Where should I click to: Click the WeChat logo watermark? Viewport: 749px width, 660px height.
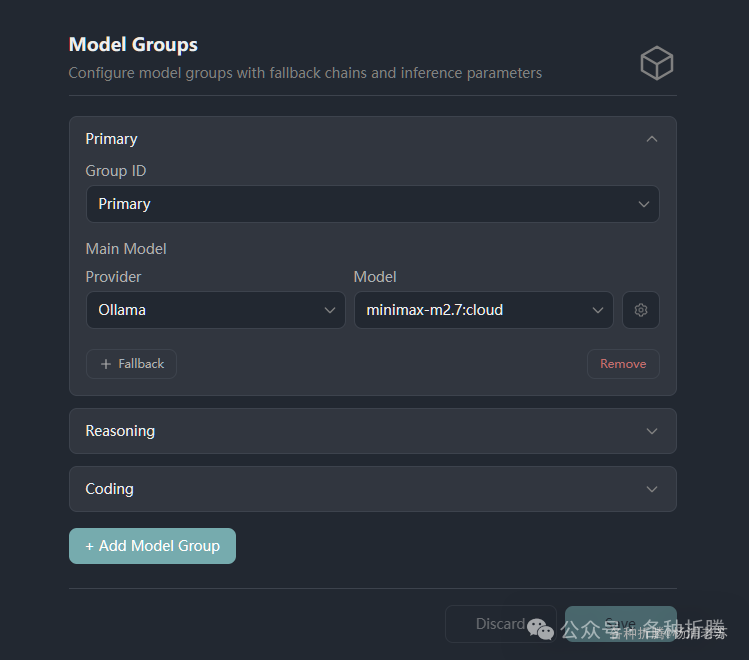click(541, 629)
